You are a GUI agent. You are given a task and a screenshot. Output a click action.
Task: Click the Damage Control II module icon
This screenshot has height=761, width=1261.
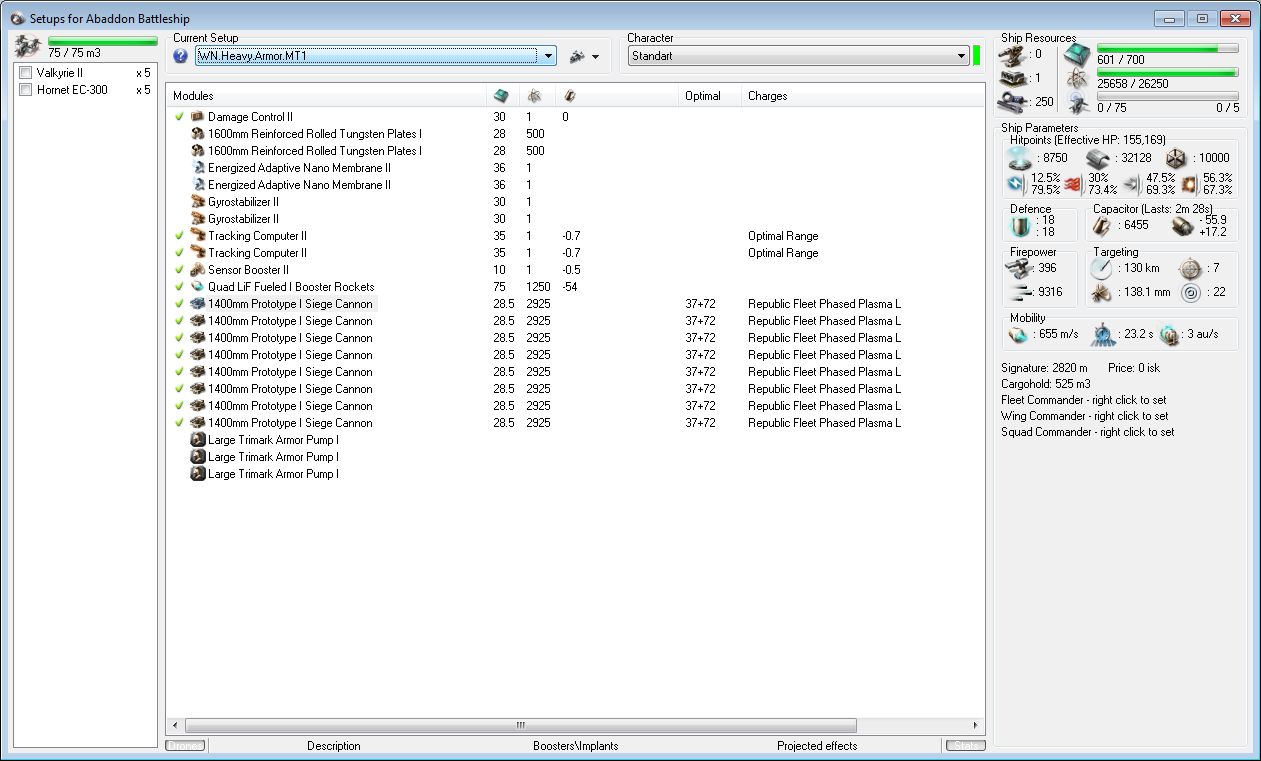(197, 117)
